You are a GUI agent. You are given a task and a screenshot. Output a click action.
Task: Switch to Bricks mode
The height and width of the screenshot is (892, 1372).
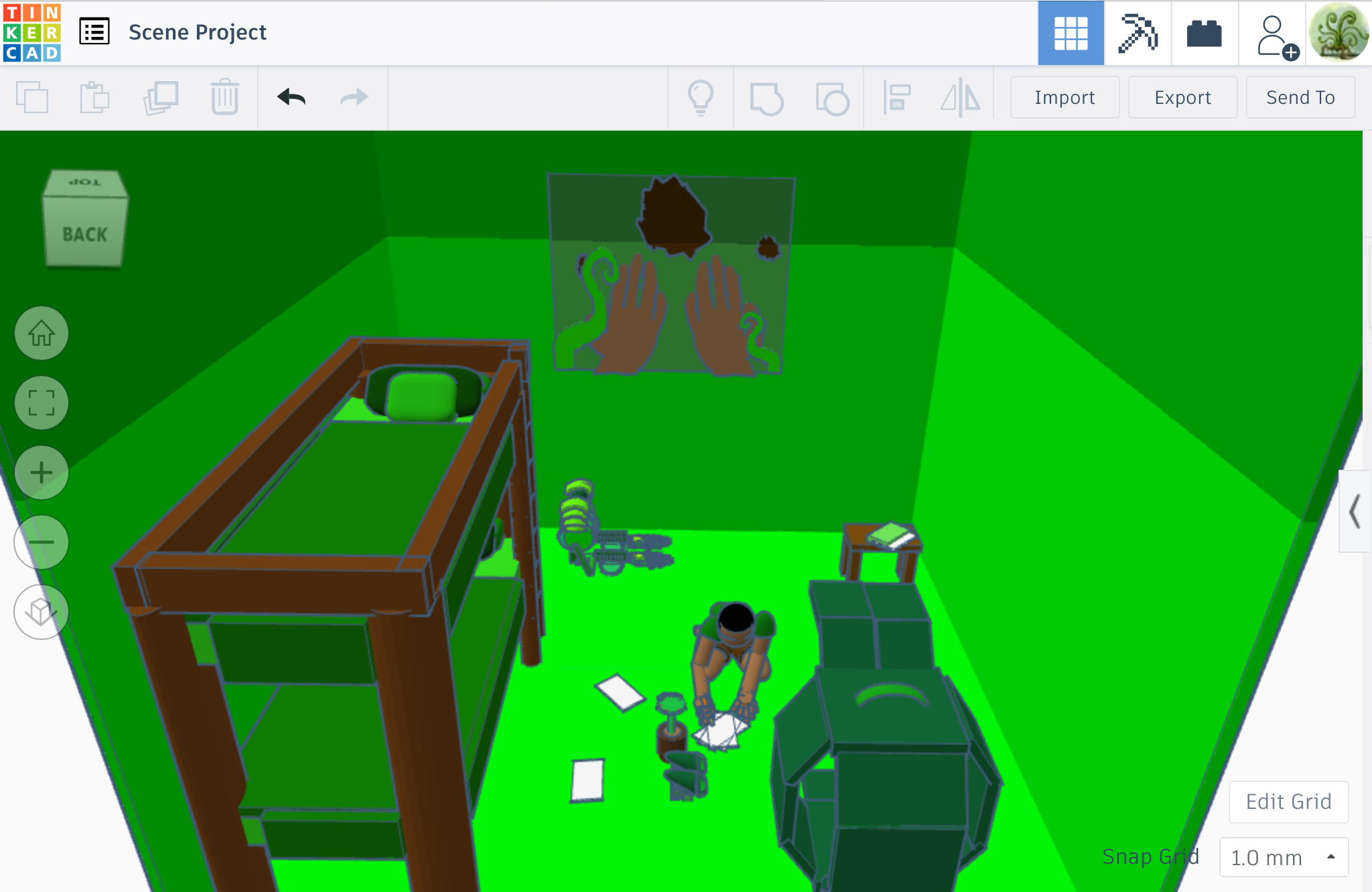[x=1204, y=33]
